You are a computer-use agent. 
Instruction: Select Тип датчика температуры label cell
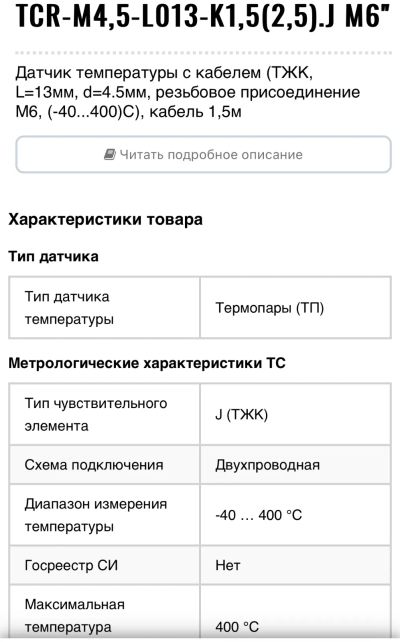tap(104, 307)
